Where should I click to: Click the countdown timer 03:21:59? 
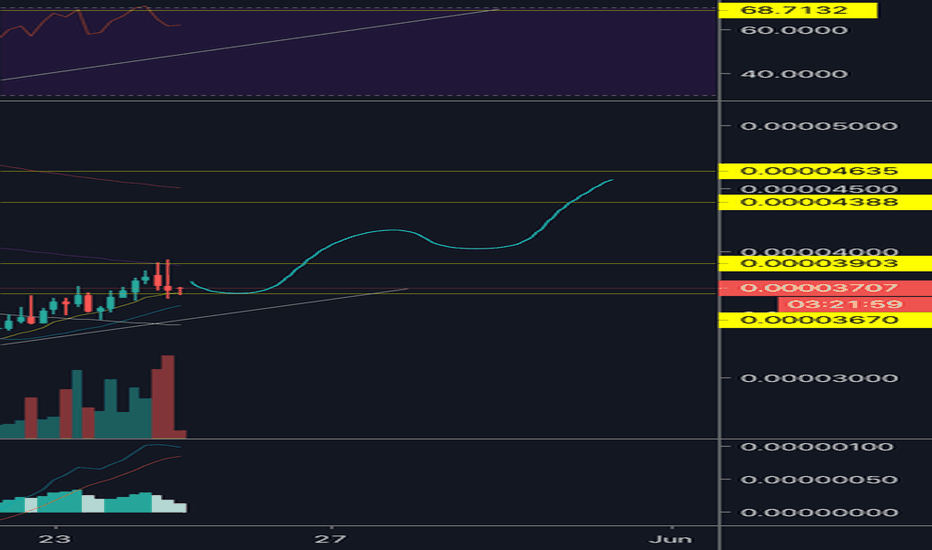855,304
